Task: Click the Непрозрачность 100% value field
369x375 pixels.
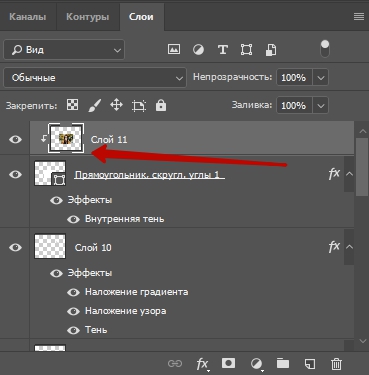Action: pos(294,78)
